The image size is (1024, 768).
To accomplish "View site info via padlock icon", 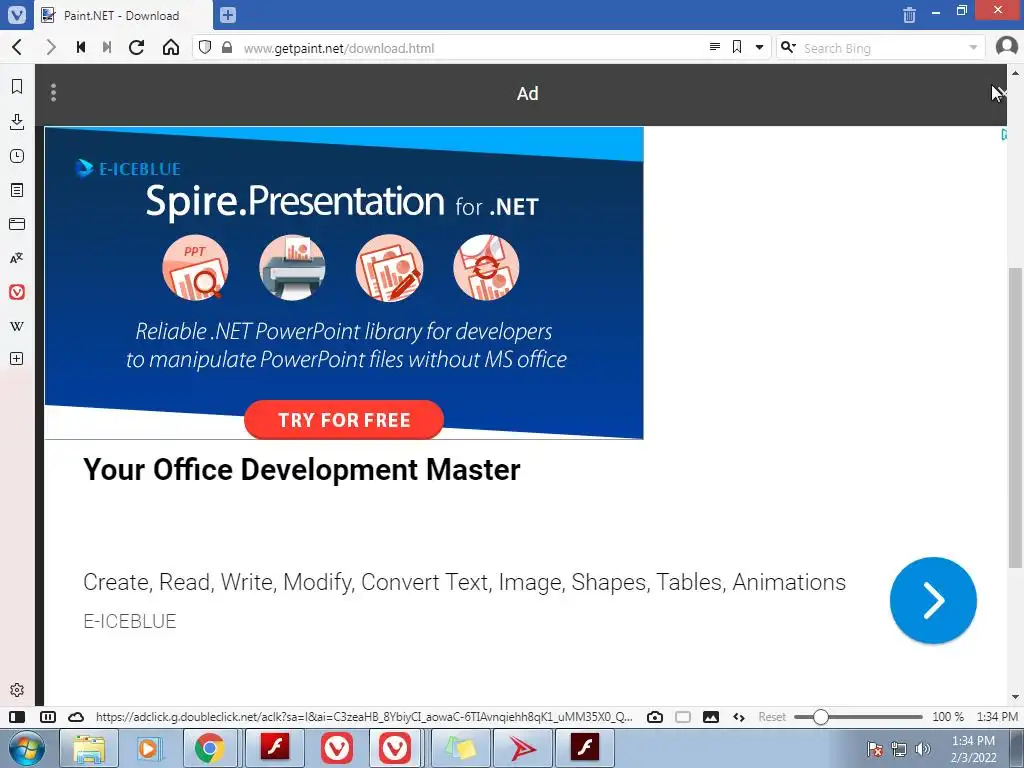I will (227, 47).
